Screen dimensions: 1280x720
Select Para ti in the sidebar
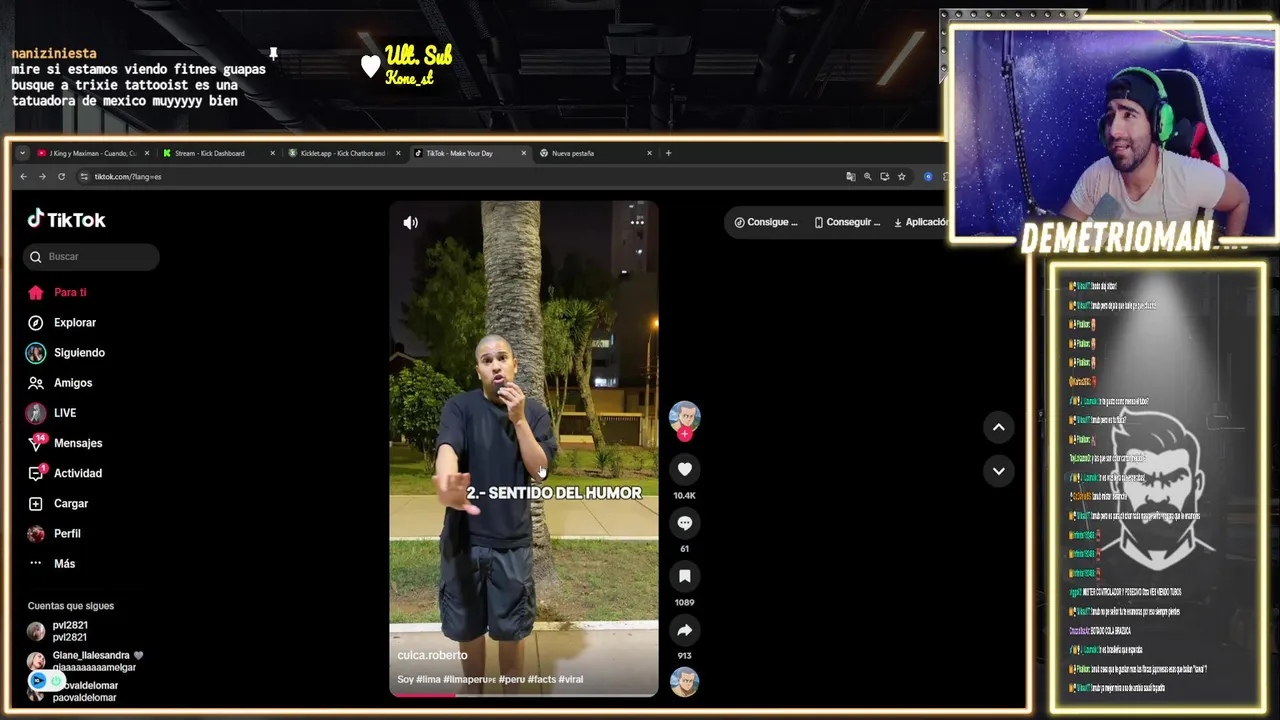tap(70, 293)
